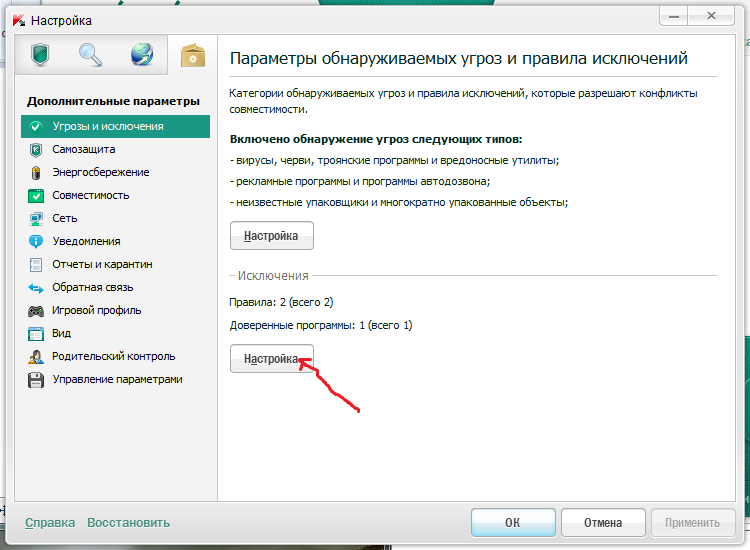This screenshot has width=750, height=550.
Task: Click the Правила: 2 (всего 2) text
Action: pyautogui.click(x=281, y=302)
